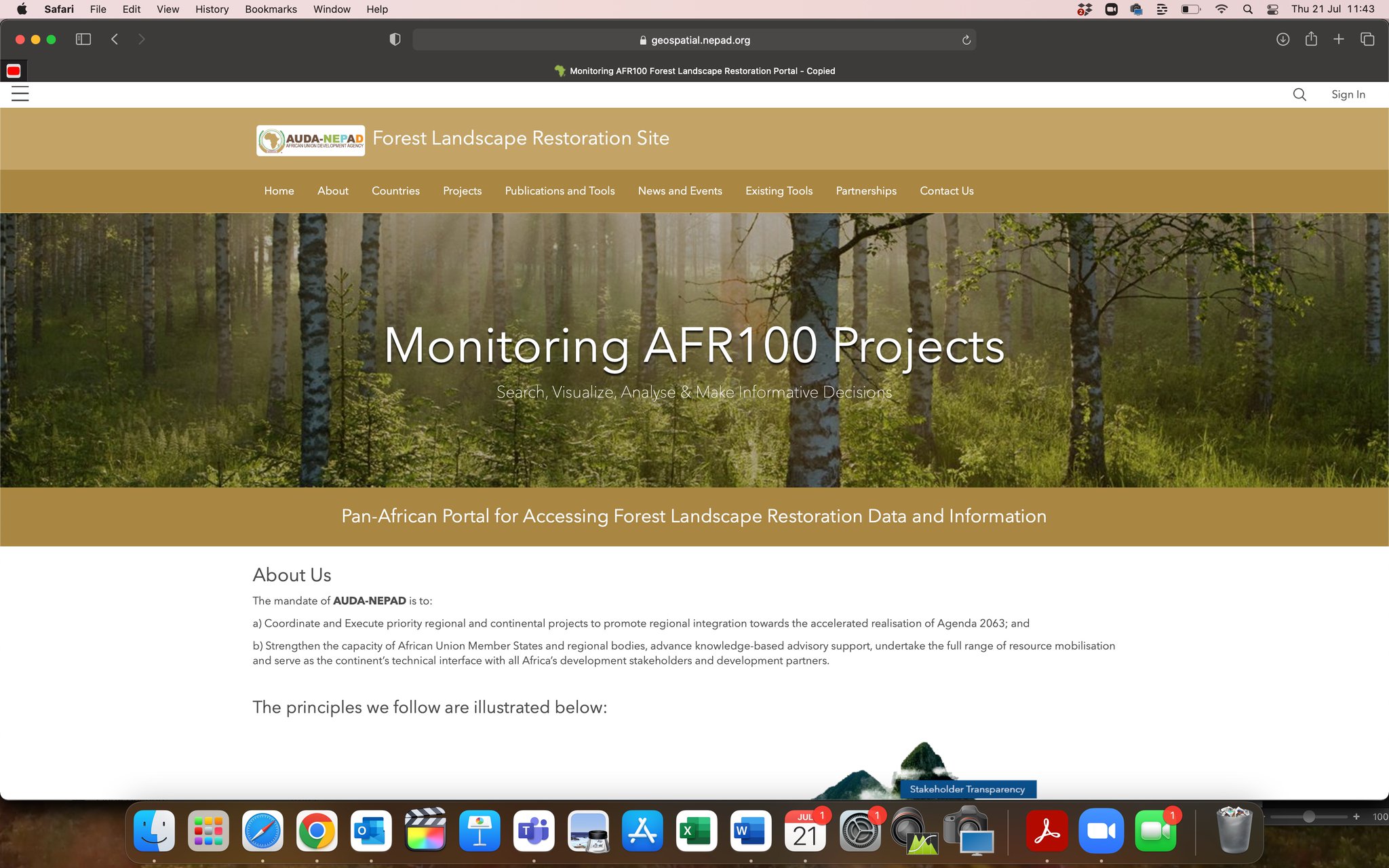Expand the Countries navigation menu
This screenshot has height=868, width=1389.
click(x=395, y=191)
